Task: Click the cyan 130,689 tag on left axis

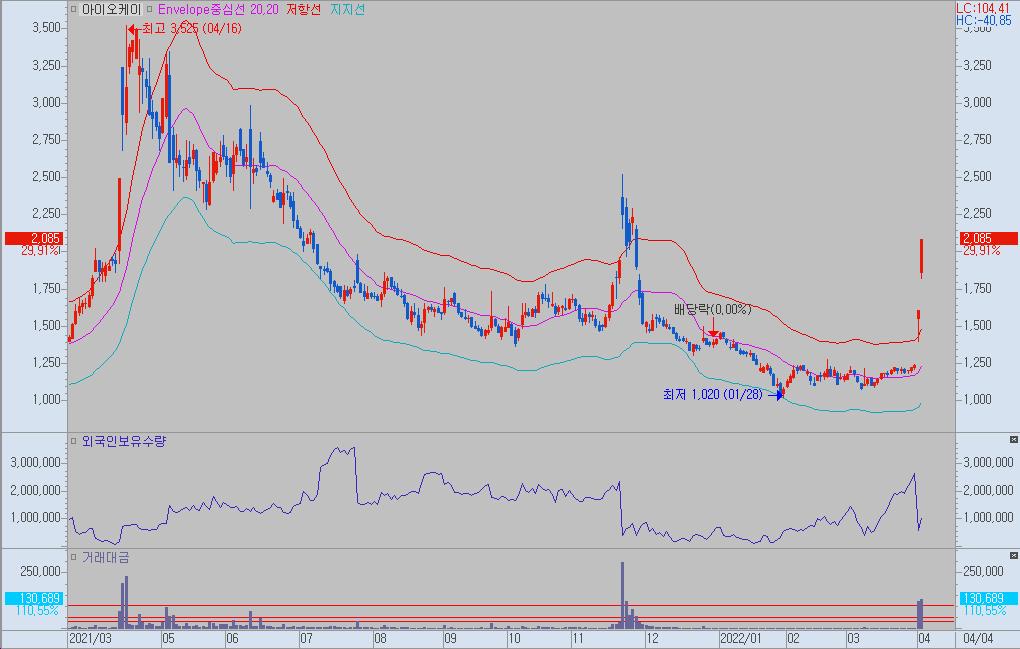Action: 34,598
